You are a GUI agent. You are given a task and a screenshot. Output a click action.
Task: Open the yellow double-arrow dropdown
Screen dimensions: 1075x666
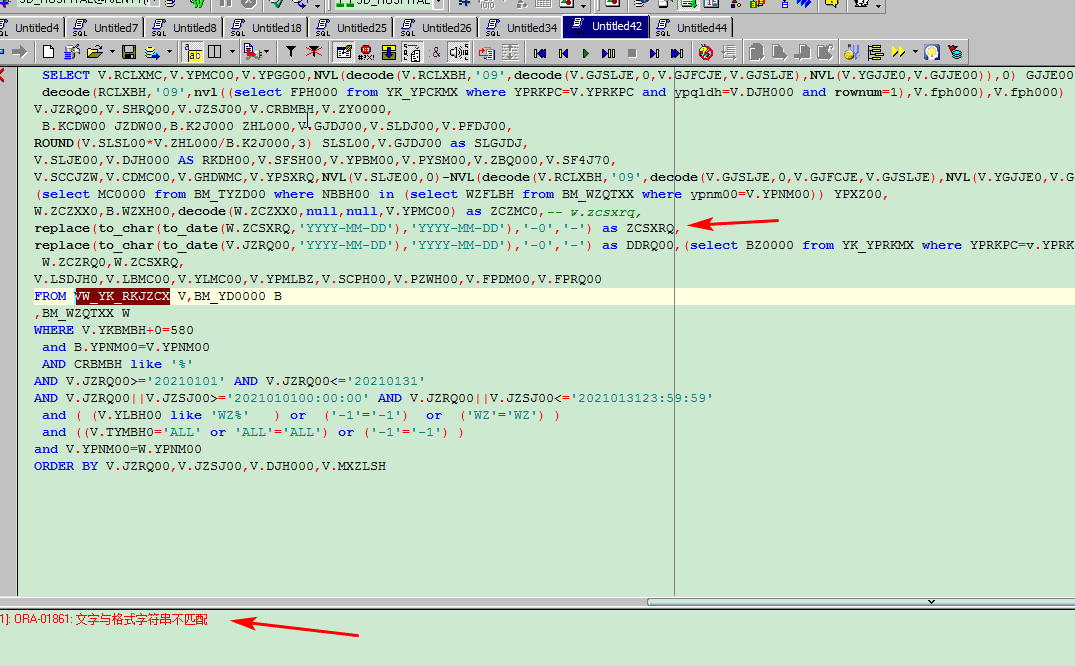[x=915, y=52]
